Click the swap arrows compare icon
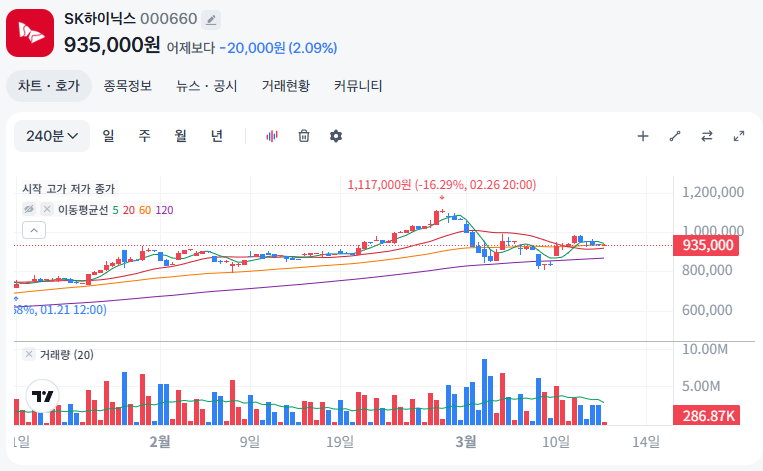The height and width of the screenshot is (471, 763). coord(707,136)
